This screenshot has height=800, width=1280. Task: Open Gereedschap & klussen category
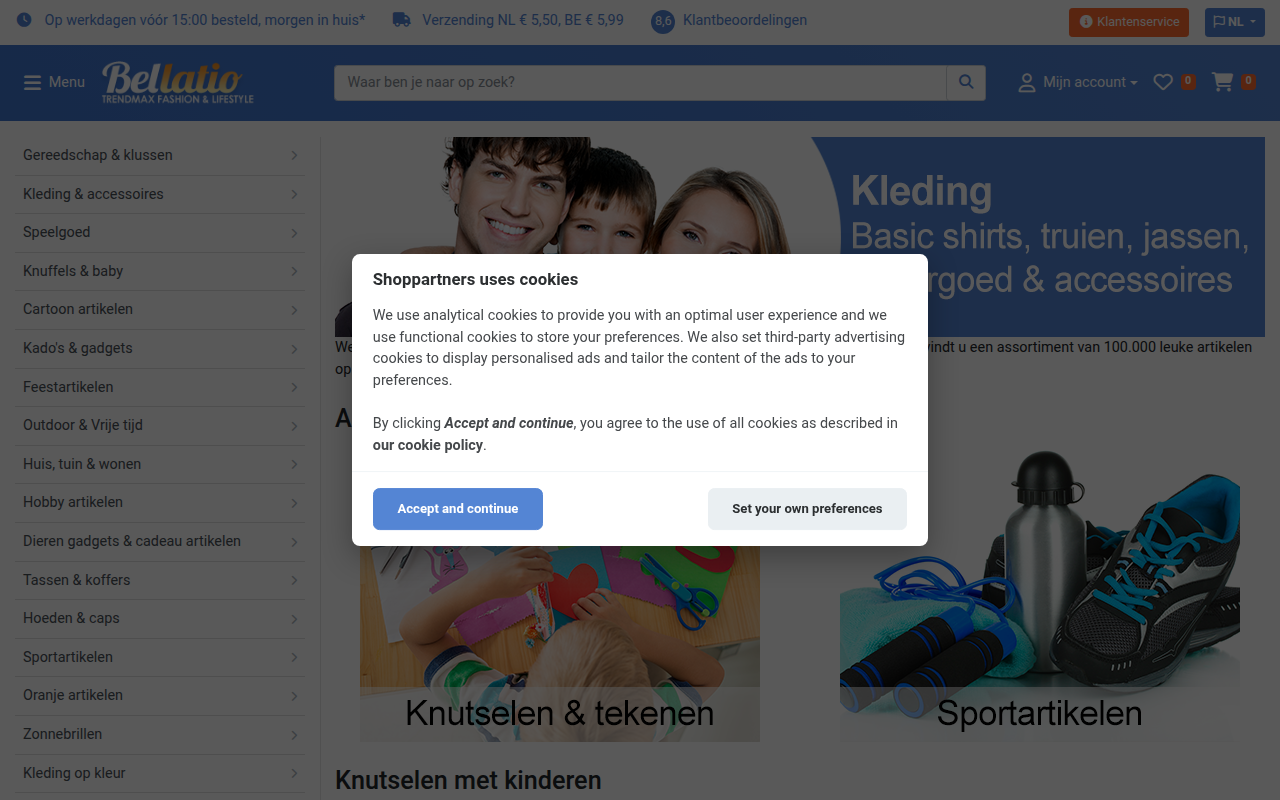[160, 155]
